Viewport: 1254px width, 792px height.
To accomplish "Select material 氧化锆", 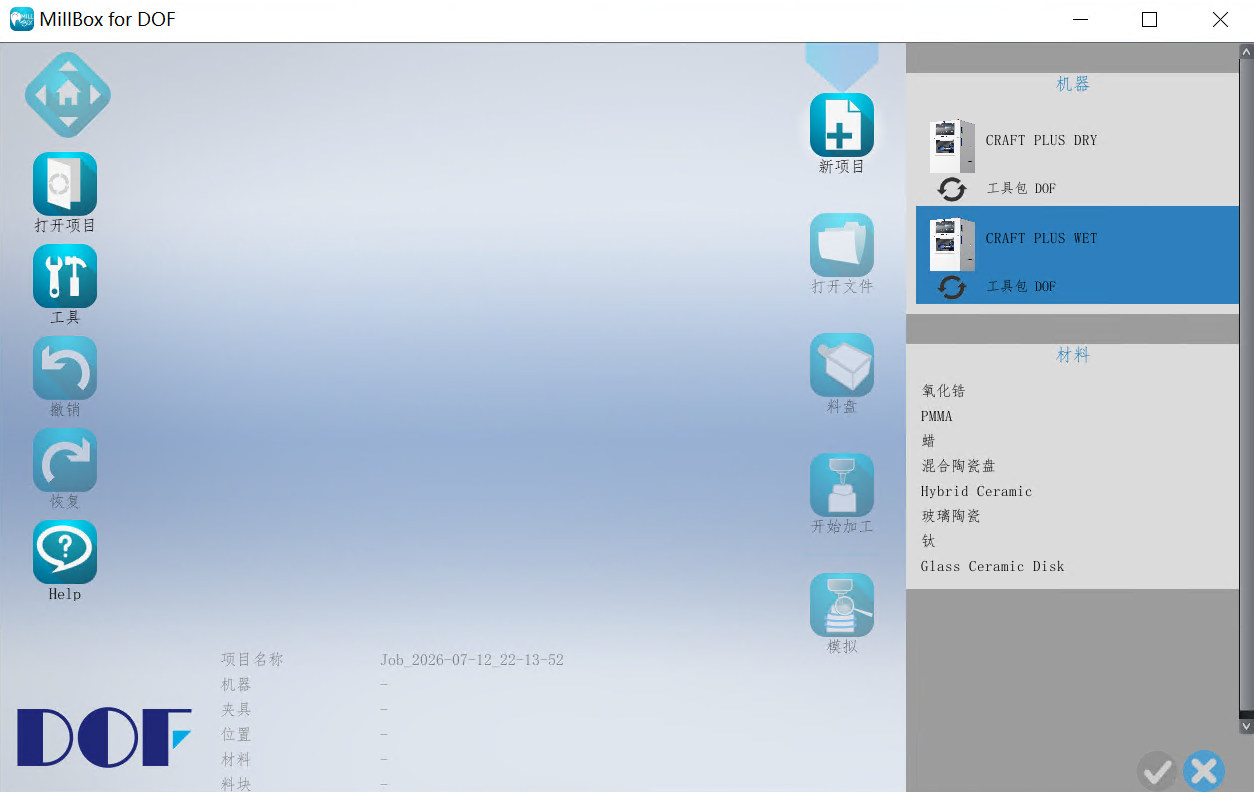I will pos(943,391).
